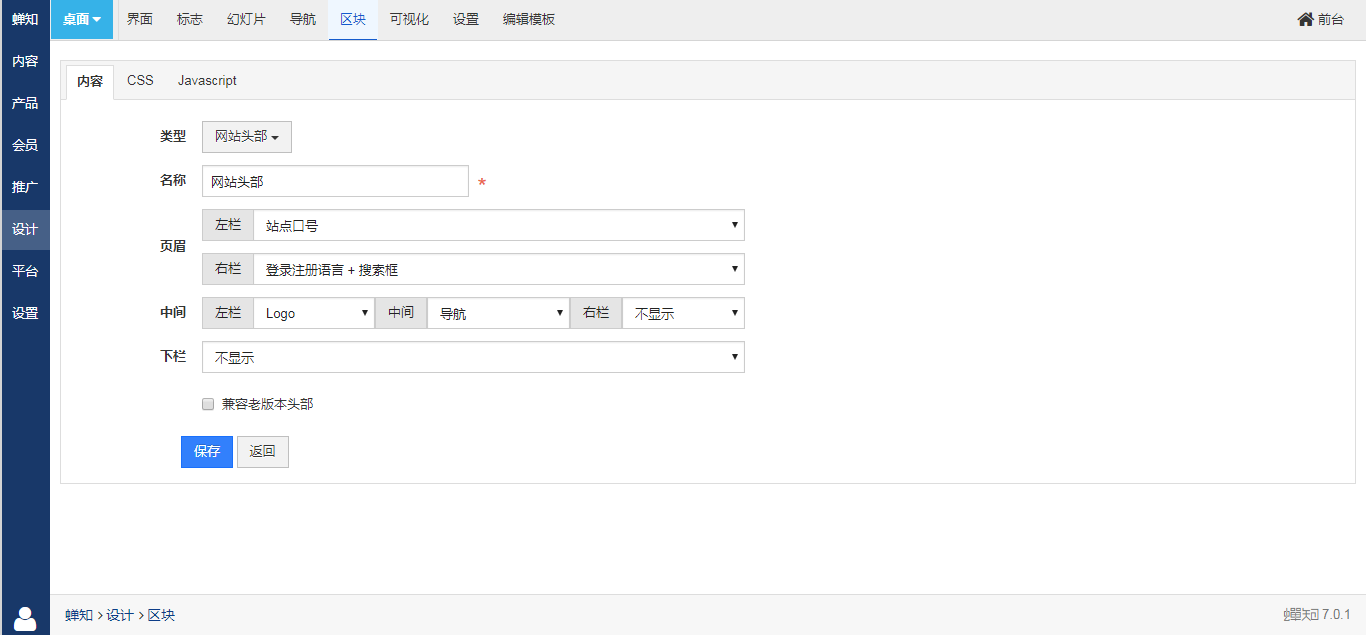Open 中间 左栏 Logo select

pyautogui.click(x=314, y=313)
